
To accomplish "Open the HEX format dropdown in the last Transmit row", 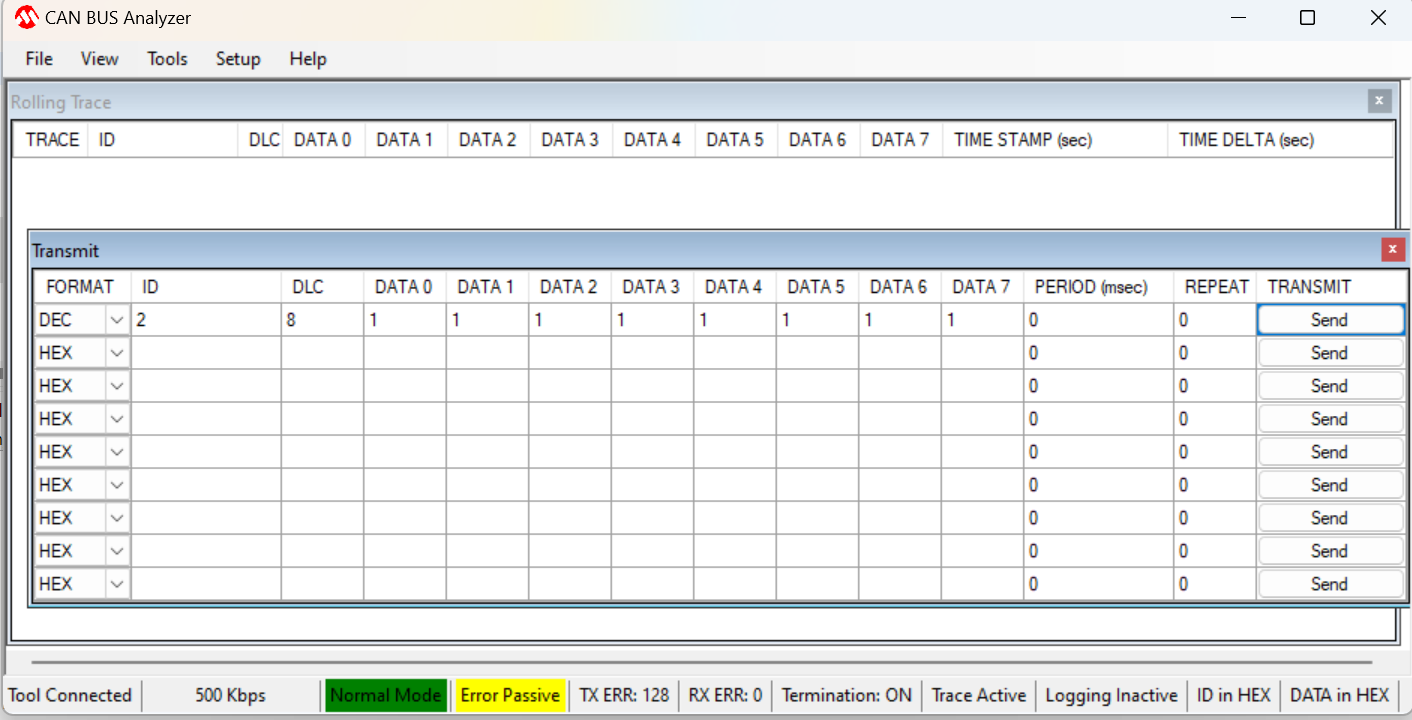I will pyautogui.click(x=117, y=584).
